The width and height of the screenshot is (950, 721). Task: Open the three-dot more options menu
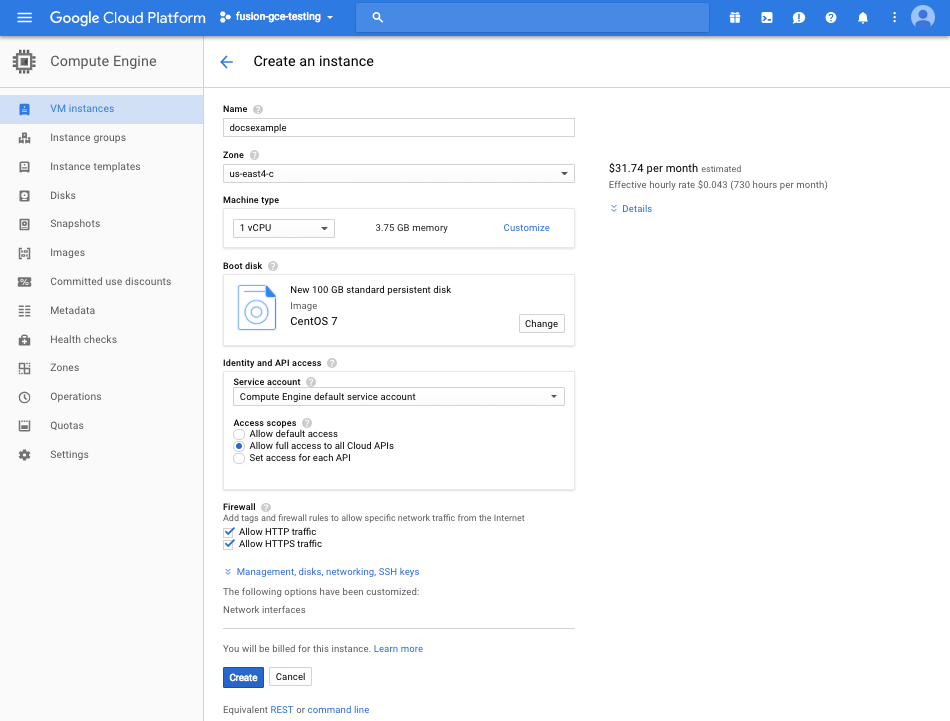click(x=894, y=18)
